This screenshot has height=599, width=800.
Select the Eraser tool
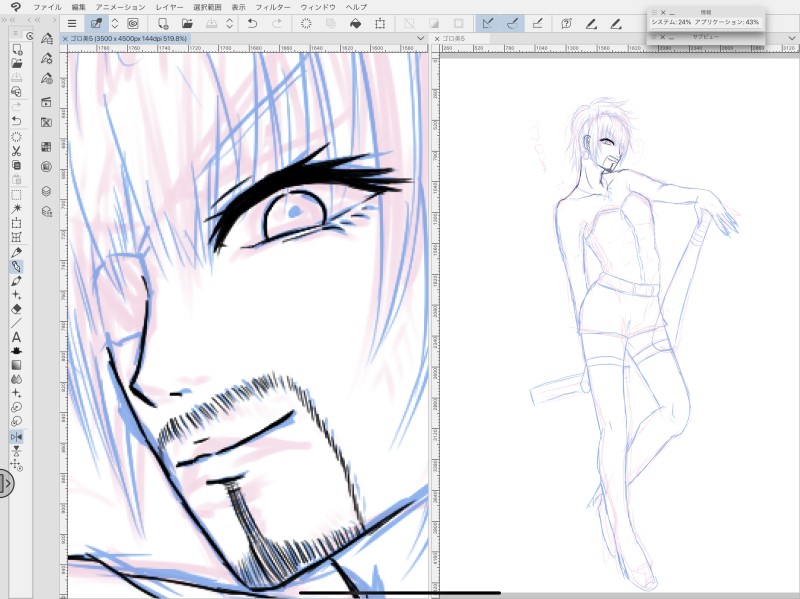pyautogui.click(x=16, y=309)
